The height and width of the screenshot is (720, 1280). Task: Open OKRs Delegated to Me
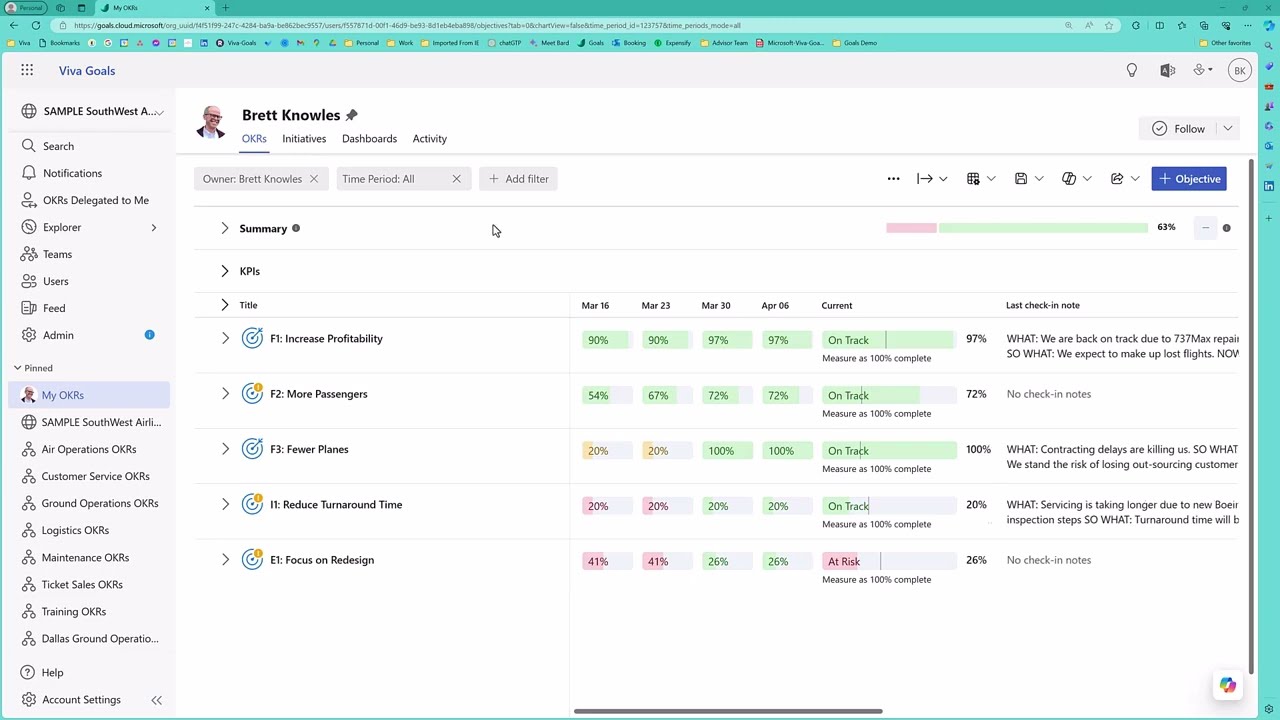click(95, 200)
